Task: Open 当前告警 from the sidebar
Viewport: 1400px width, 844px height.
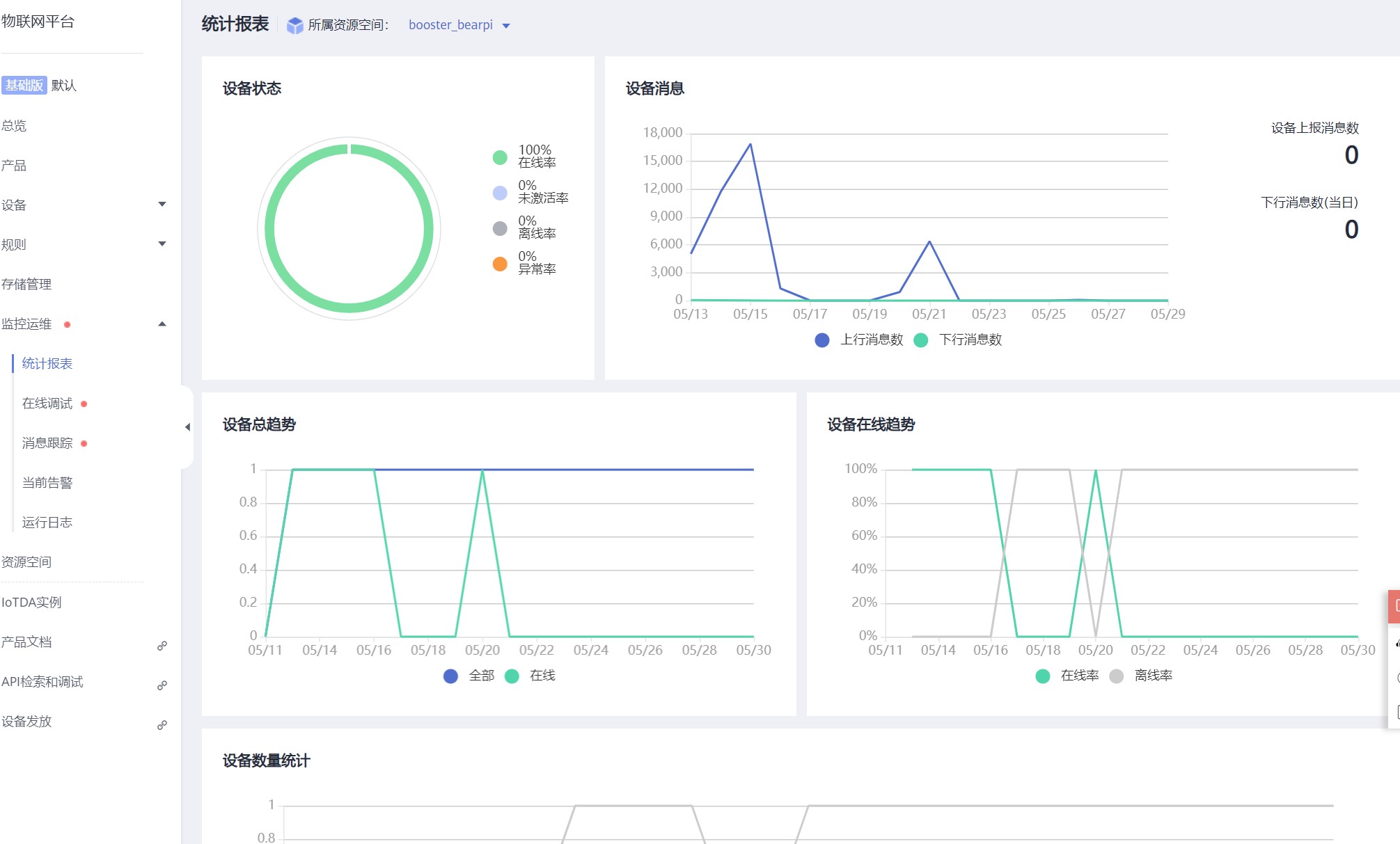Action: (x=47, y=482)
